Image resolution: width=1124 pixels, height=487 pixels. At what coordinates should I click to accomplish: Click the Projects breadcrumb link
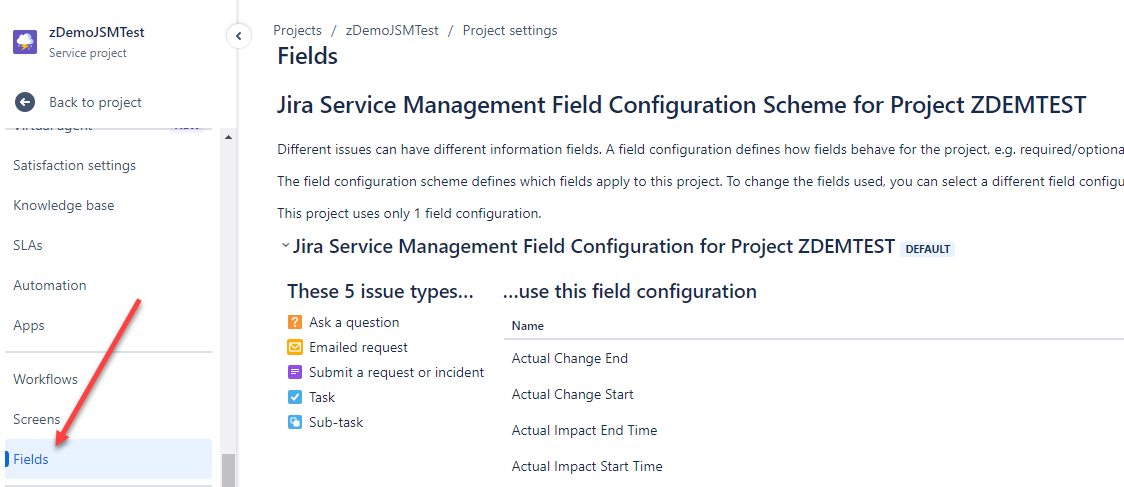pos(297,30)
